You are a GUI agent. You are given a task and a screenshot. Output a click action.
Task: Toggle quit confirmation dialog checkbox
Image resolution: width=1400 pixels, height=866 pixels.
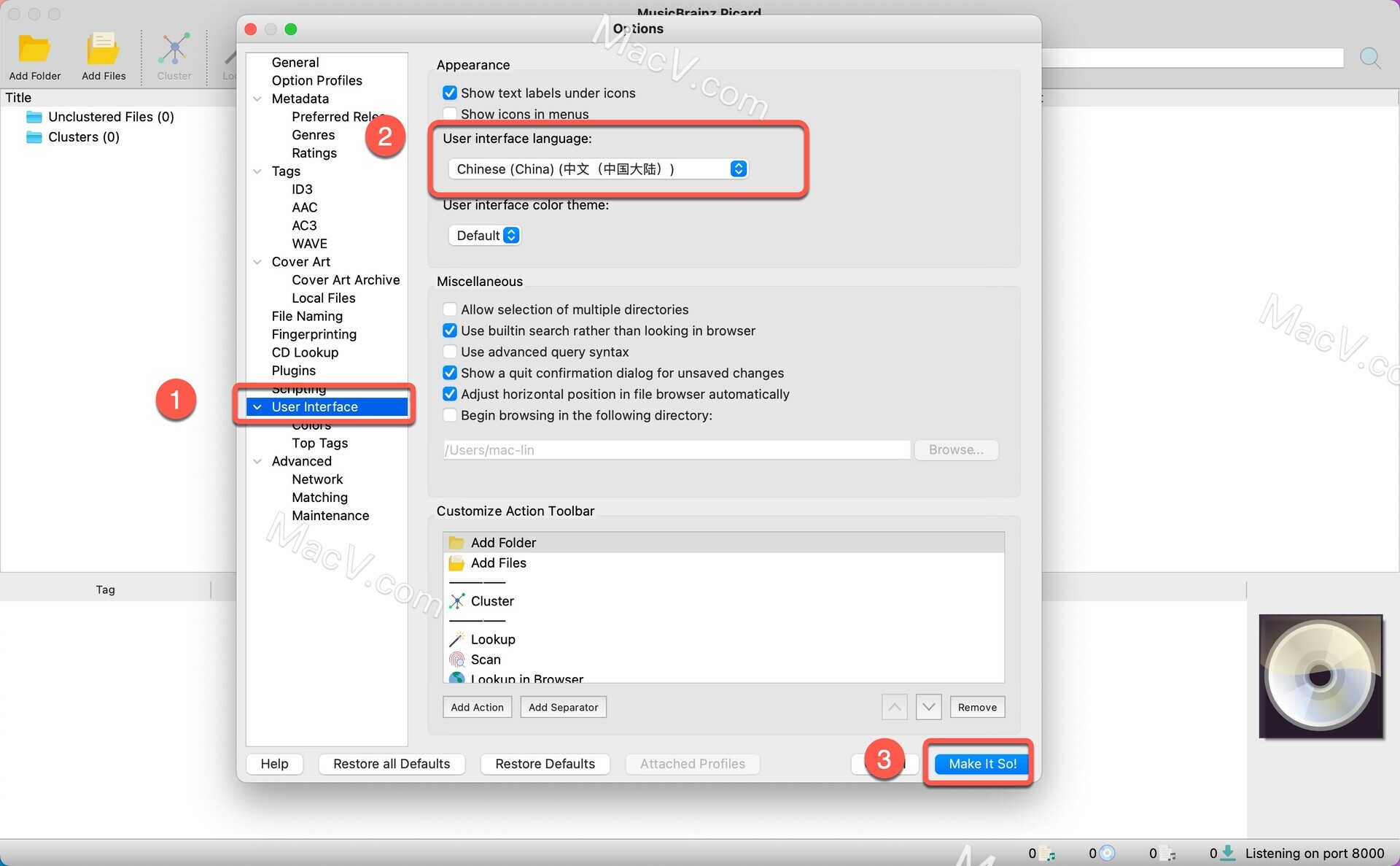click(450, 374)
